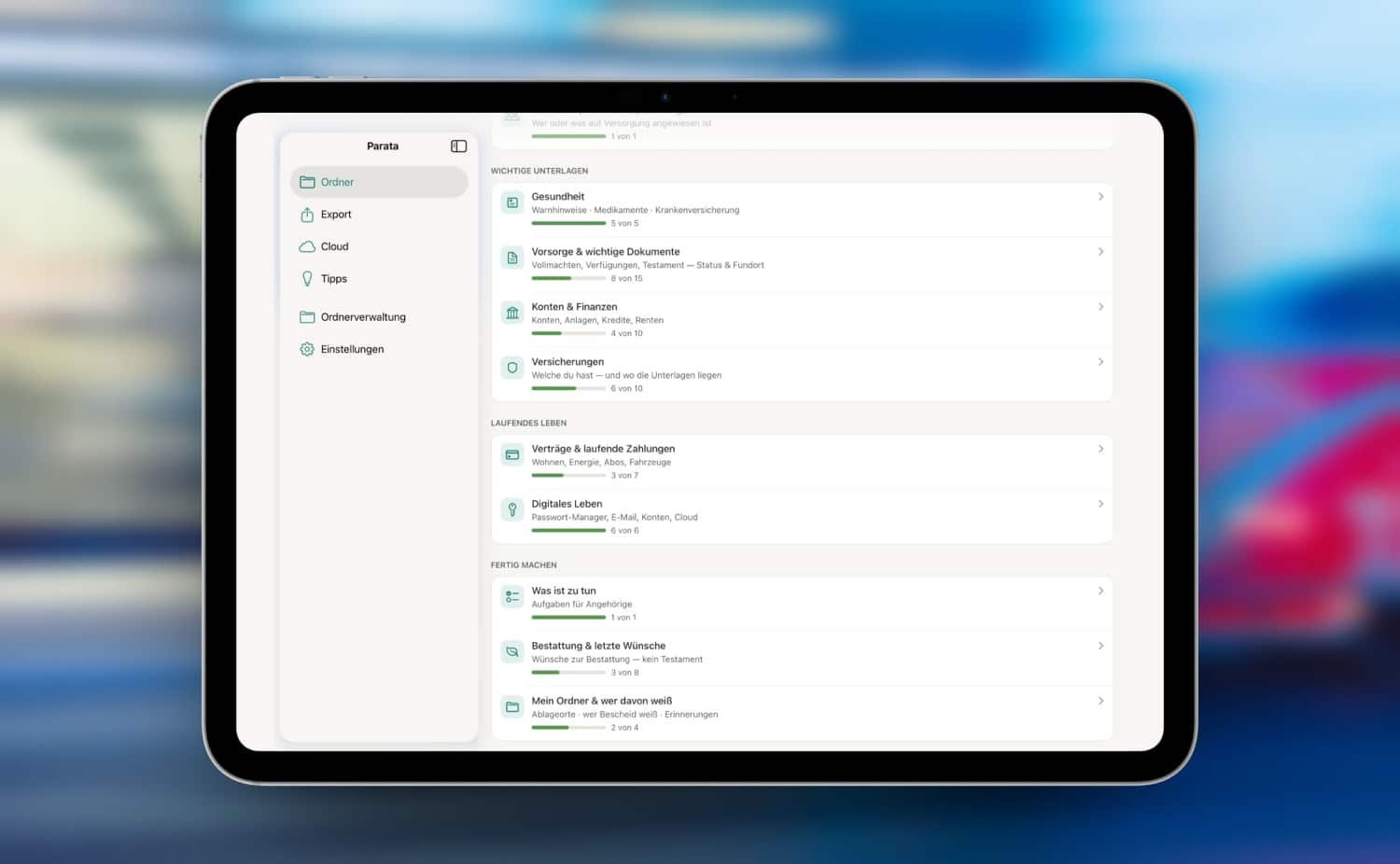Expand the Vorsorge & wichtige Dokumente chevron
Viewport: 1400px width, 864px height.
pos(1101,252)
